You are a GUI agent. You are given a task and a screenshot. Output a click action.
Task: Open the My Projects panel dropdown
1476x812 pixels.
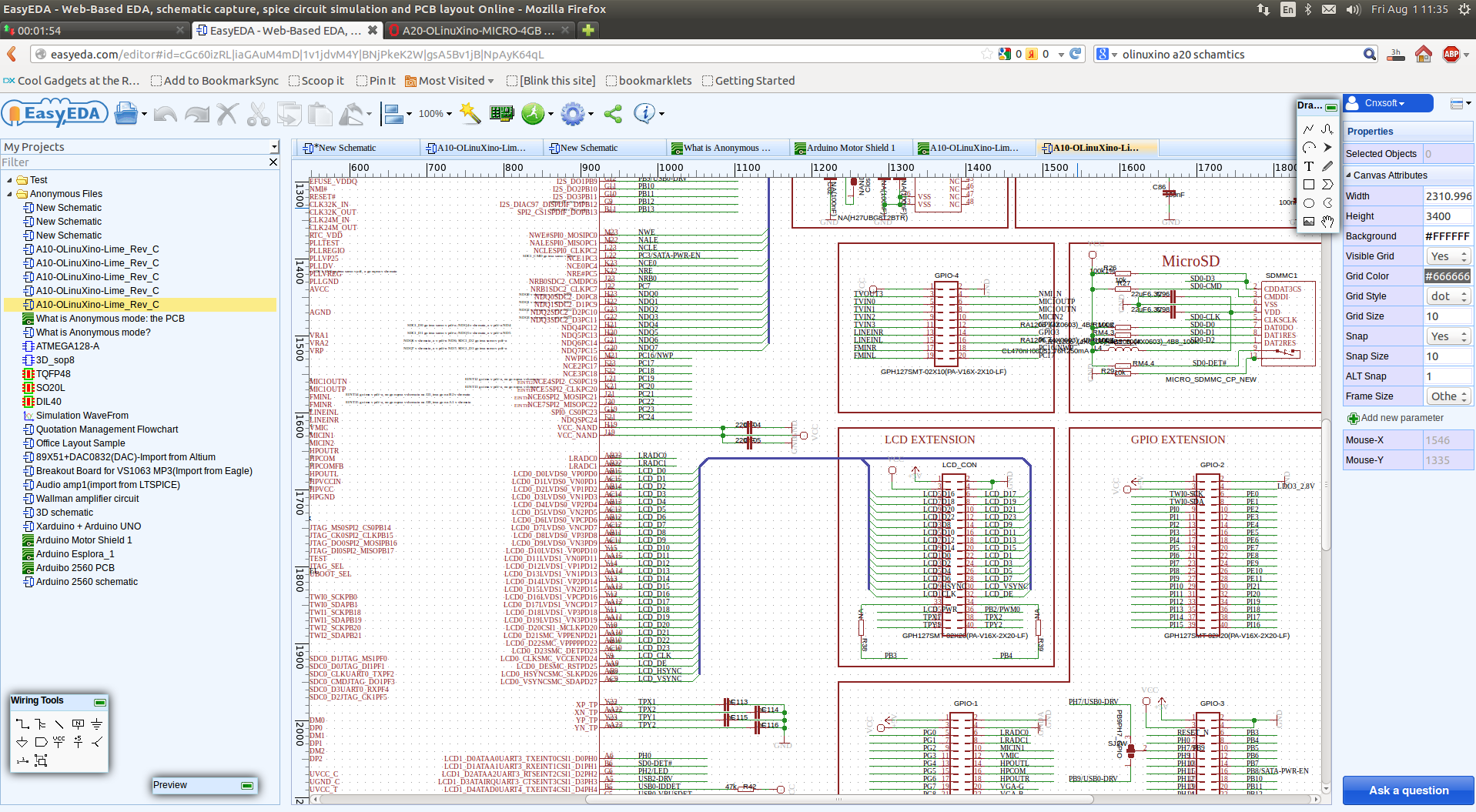274,147
